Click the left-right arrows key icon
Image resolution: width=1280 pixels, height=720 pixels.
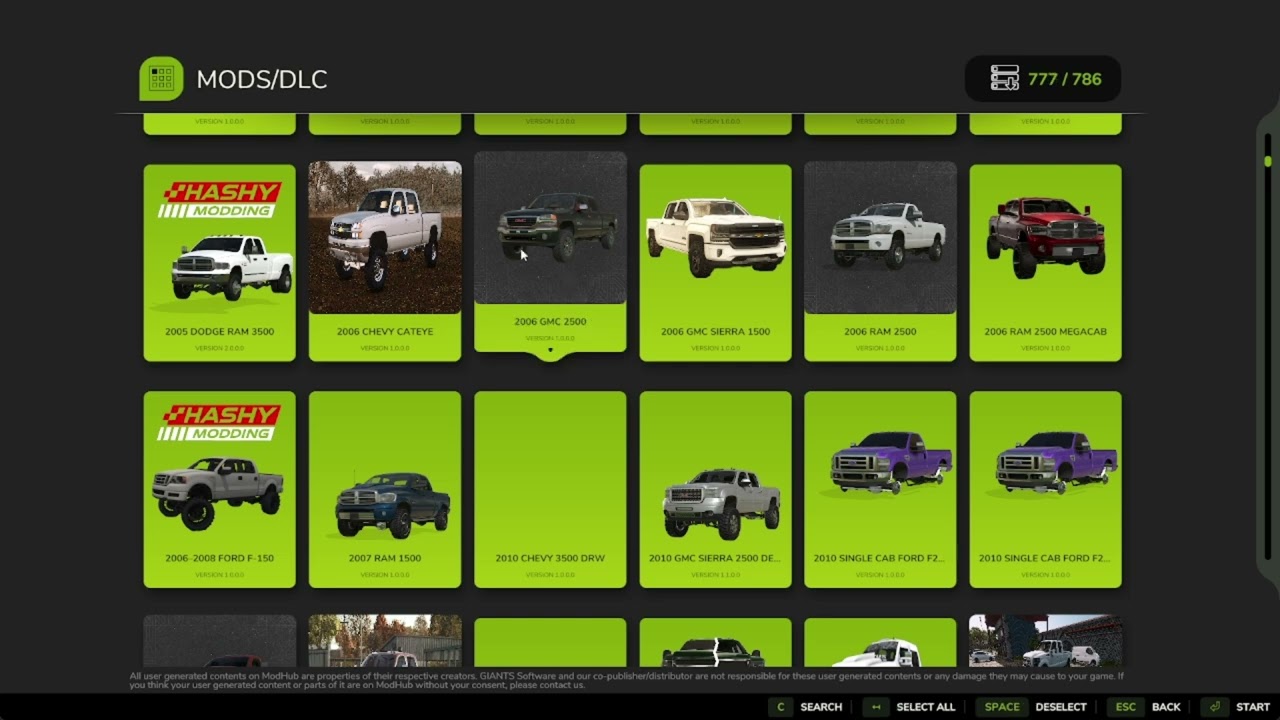tap(876, 707)
